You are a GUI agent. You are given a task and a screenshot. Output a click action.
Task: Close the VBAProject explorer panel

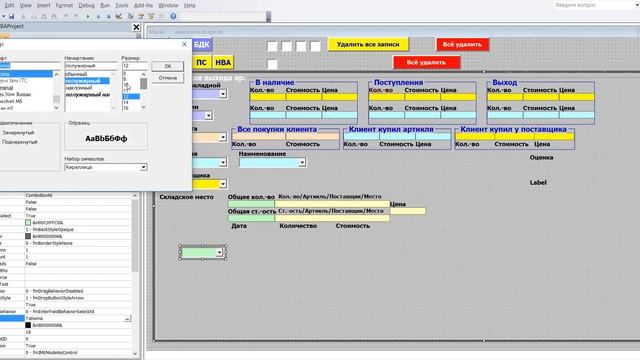coord(136,27)
